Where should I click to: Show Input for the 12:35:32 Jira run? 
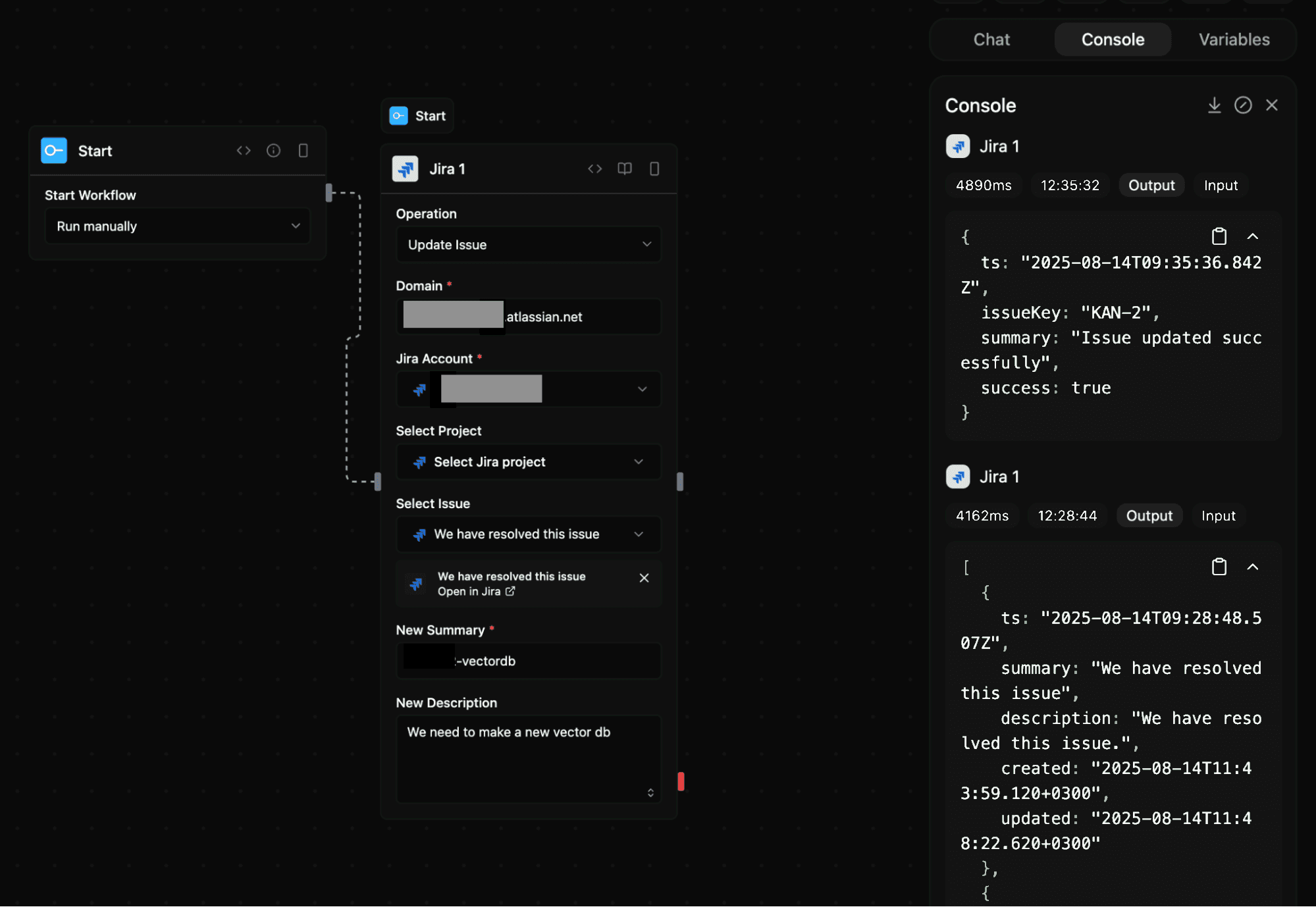pyautogui.click(x=1220, y=185)
